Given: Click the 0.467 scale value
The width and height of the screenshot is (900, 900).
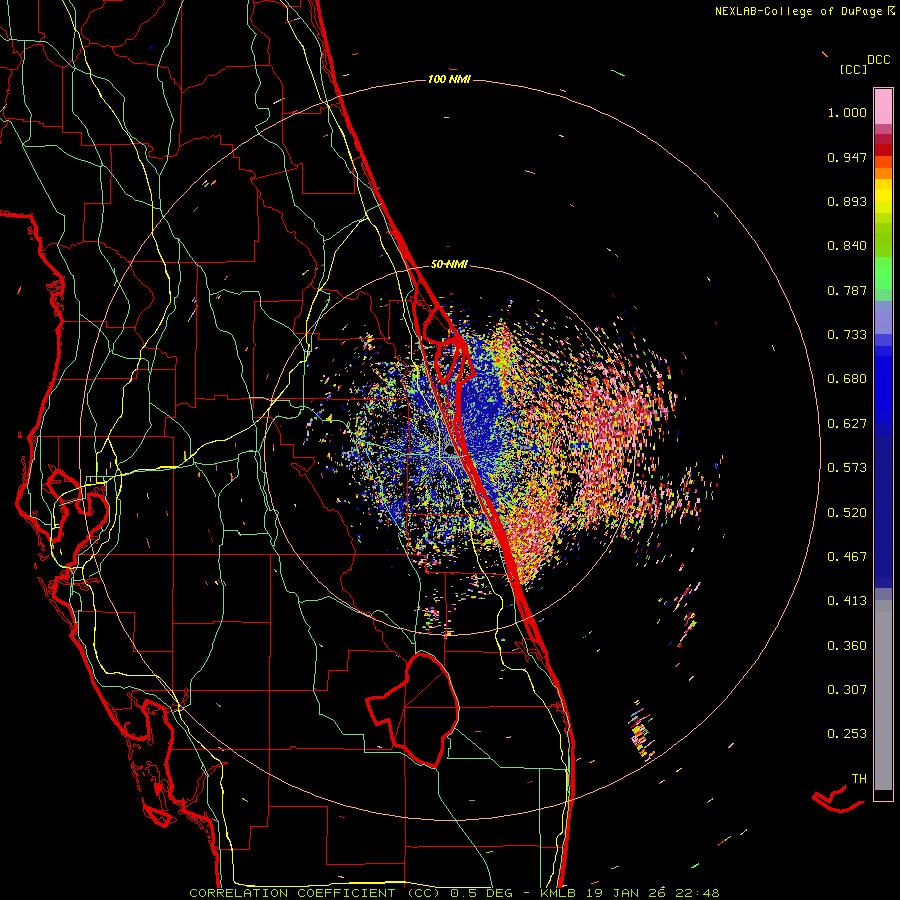Looking at the screenshot, I should click(x=847, y=557).
